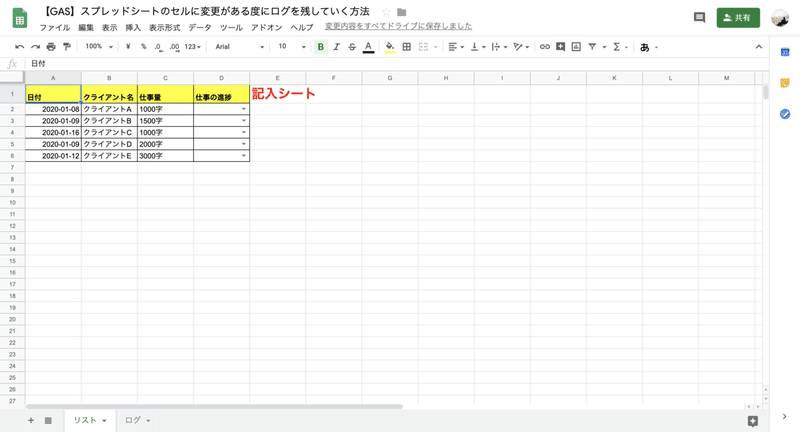Click the saved-to-Drive status link
The width and height of the screenshot is (800, 432).
(x=398, y=26)
